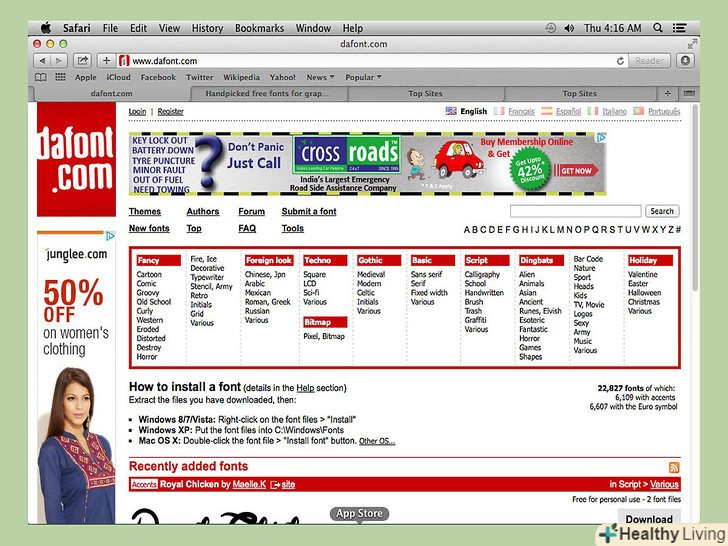
Task: Open Pixel, Bitmap category
Action: click(x=324, y=336)
